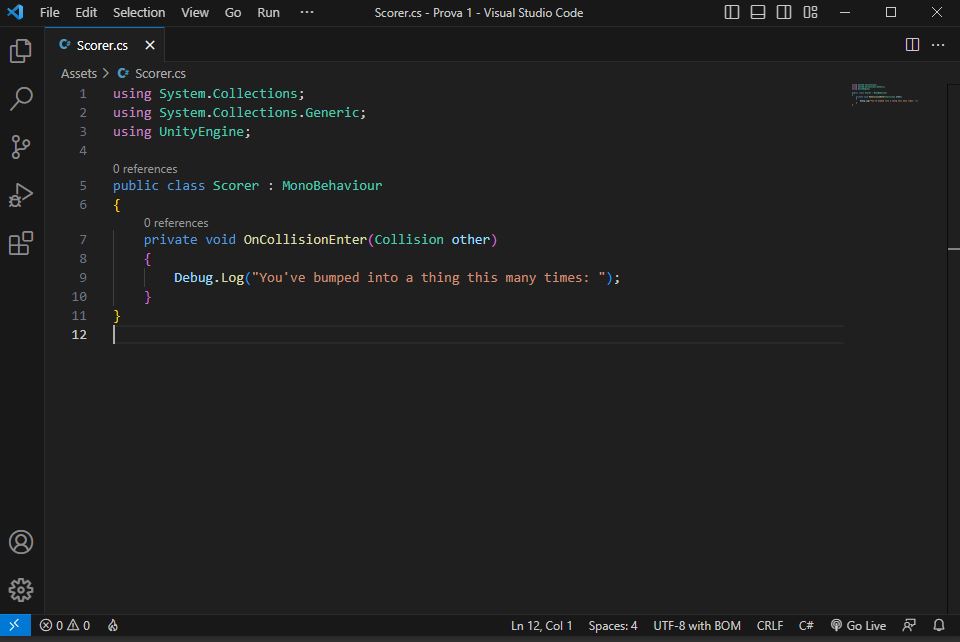Open the Search view
Viewport: 960px width, 642px height.
click(21, 99)
